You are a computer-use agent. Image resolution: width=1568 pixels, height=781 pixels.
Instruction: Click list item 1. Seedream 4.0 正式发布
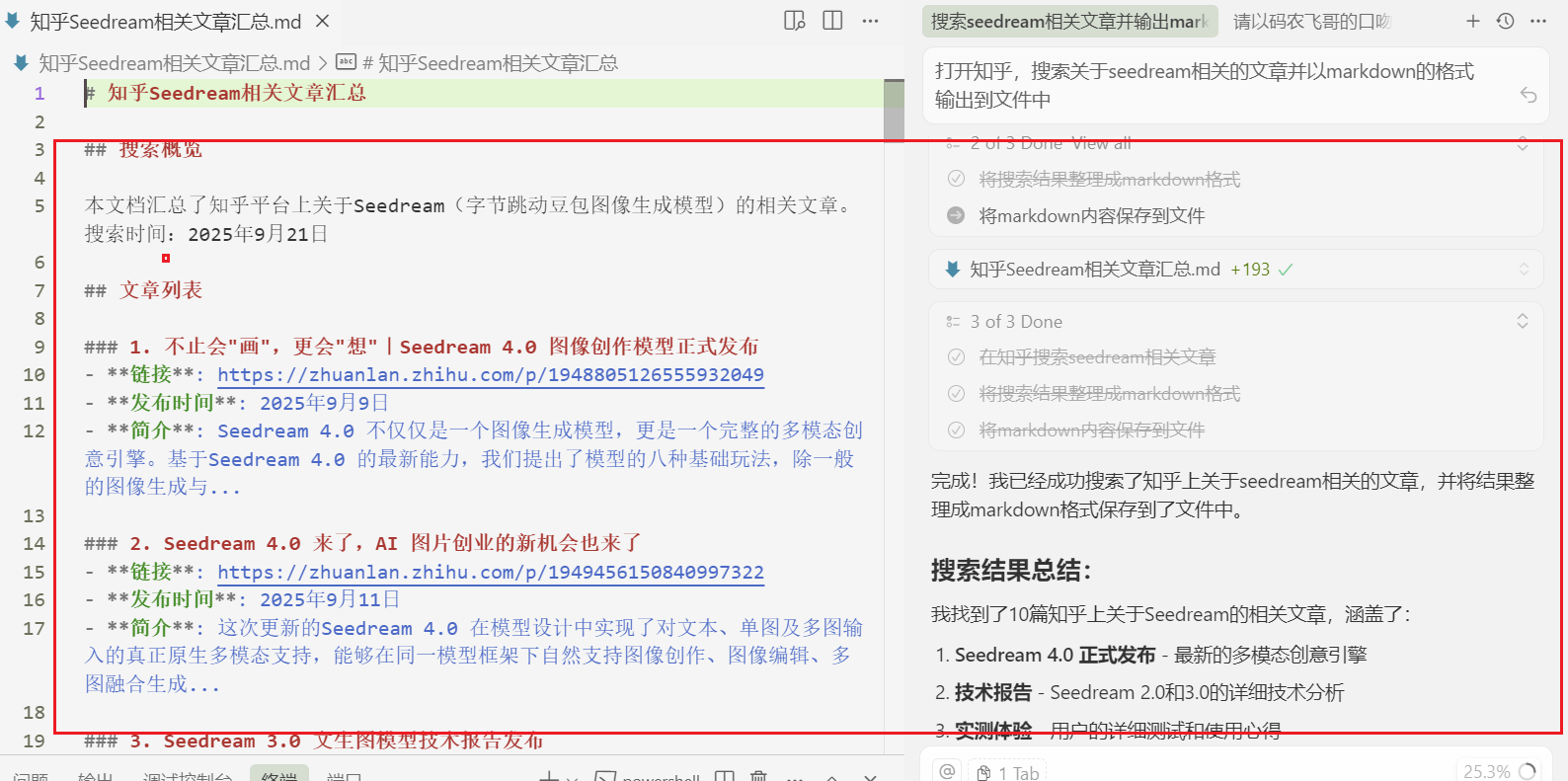coord(1151,655)
